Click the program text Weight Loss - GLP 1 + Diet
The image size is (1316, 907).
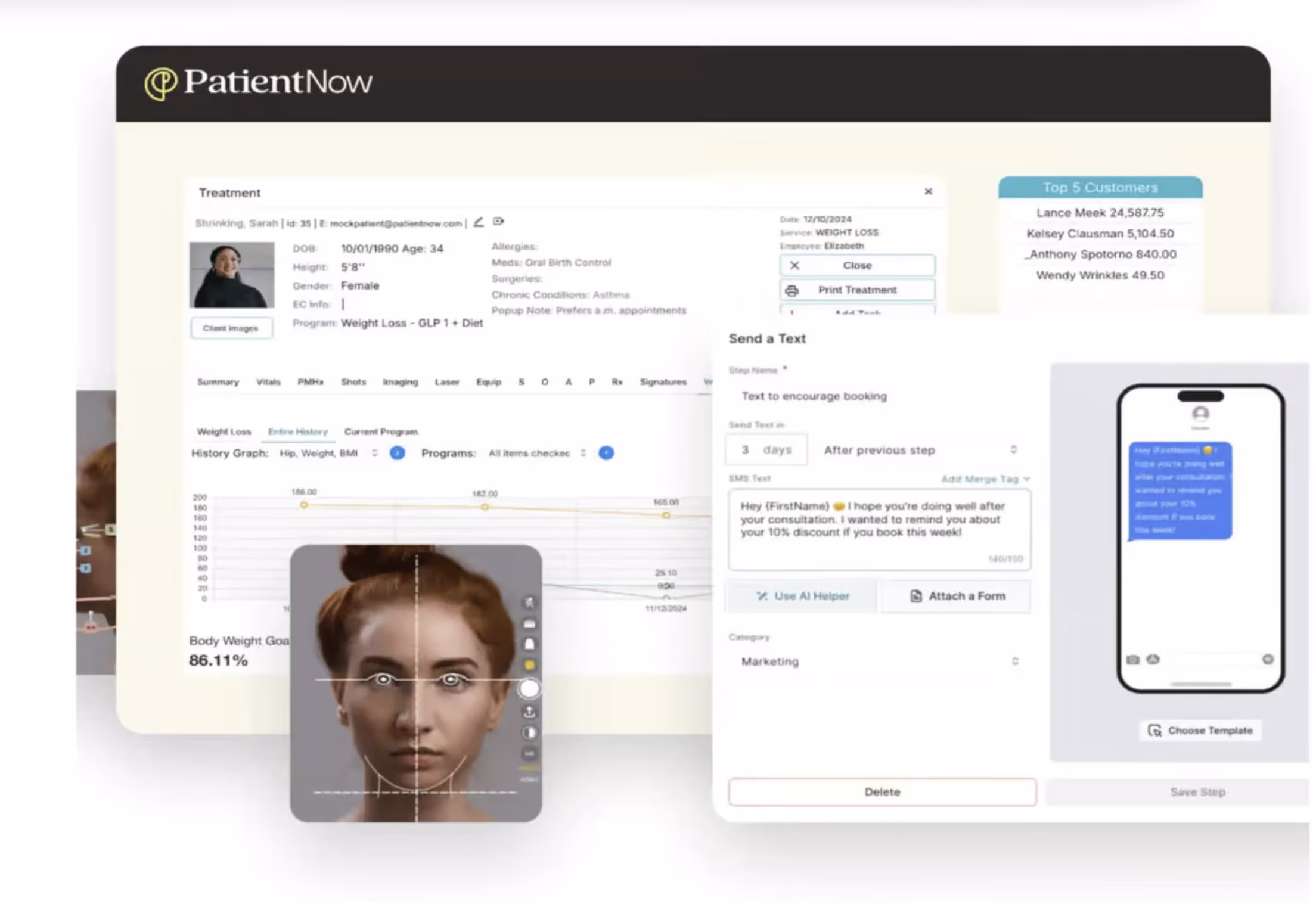pos(412,323)
